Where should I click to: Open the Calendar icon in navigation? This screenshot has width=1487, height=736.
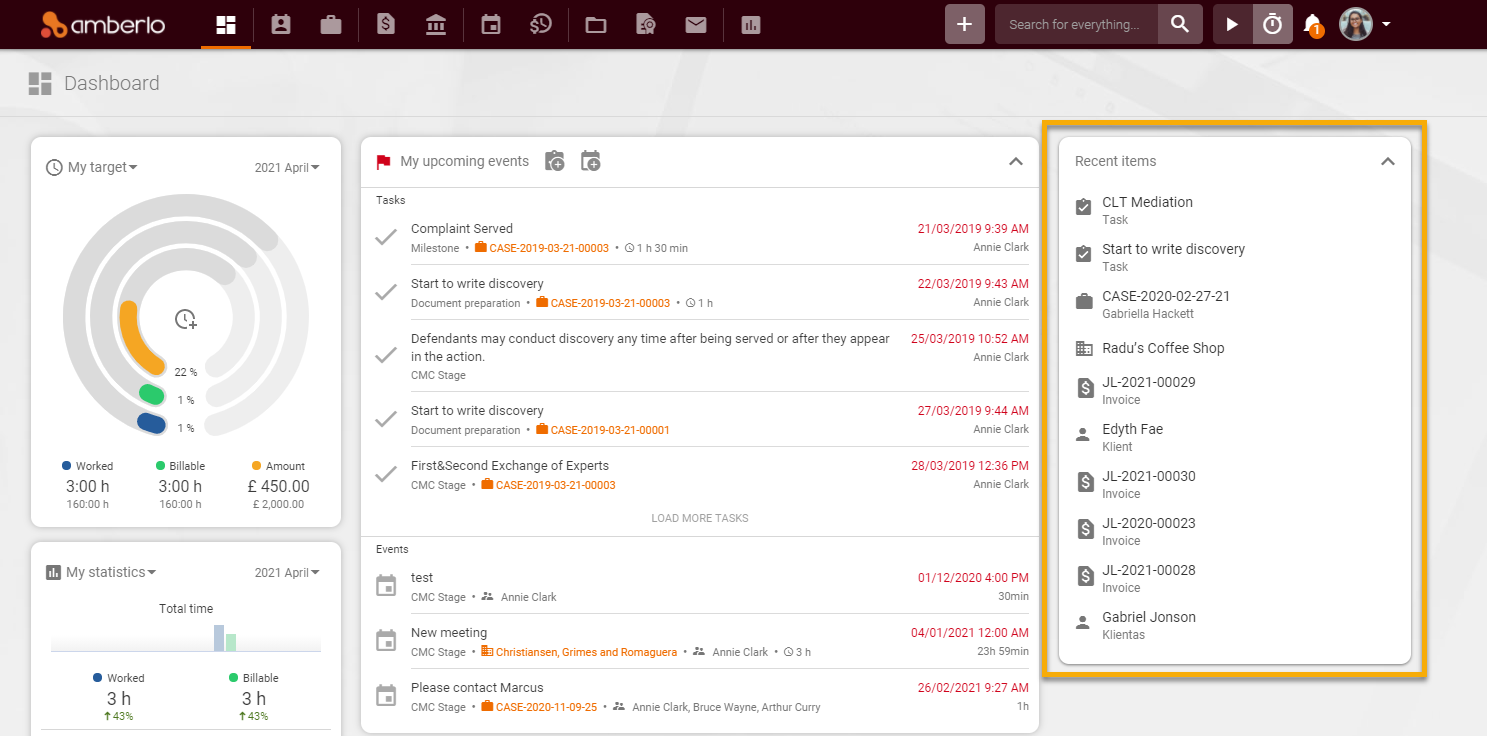coord(491,25)
